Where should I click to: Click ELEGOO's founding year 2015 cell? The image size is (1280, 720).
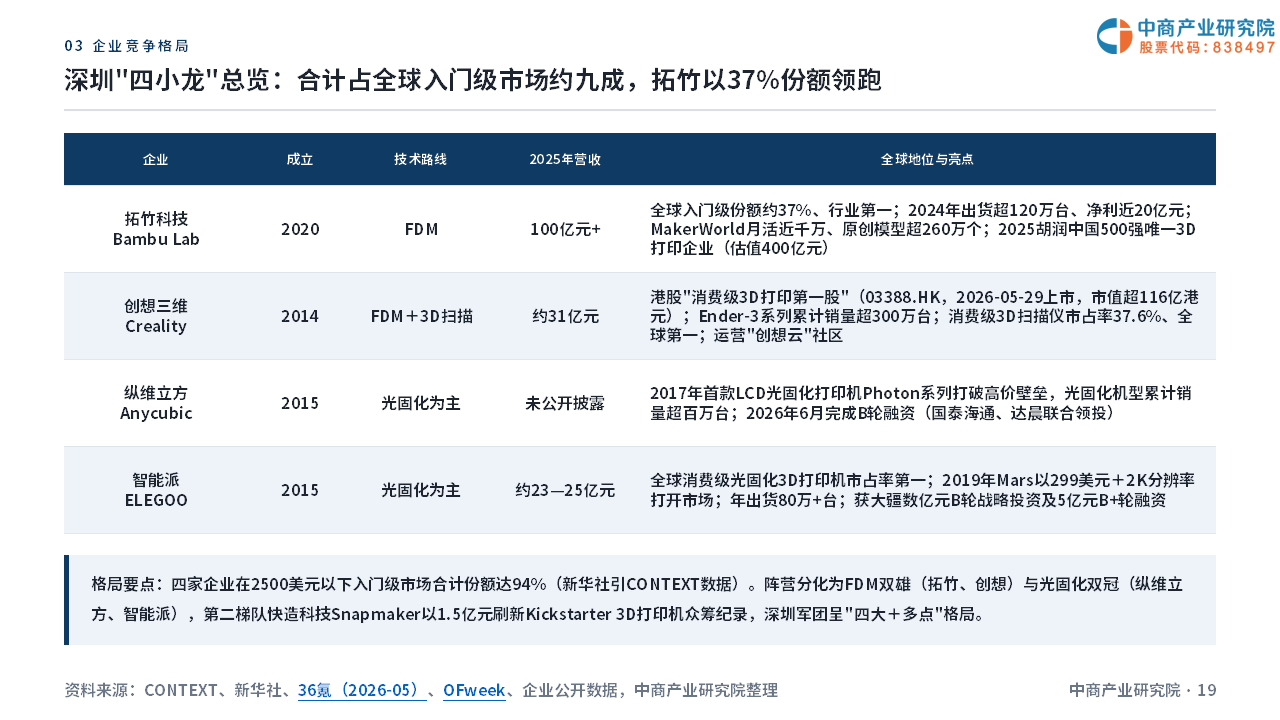pos(300,490)
